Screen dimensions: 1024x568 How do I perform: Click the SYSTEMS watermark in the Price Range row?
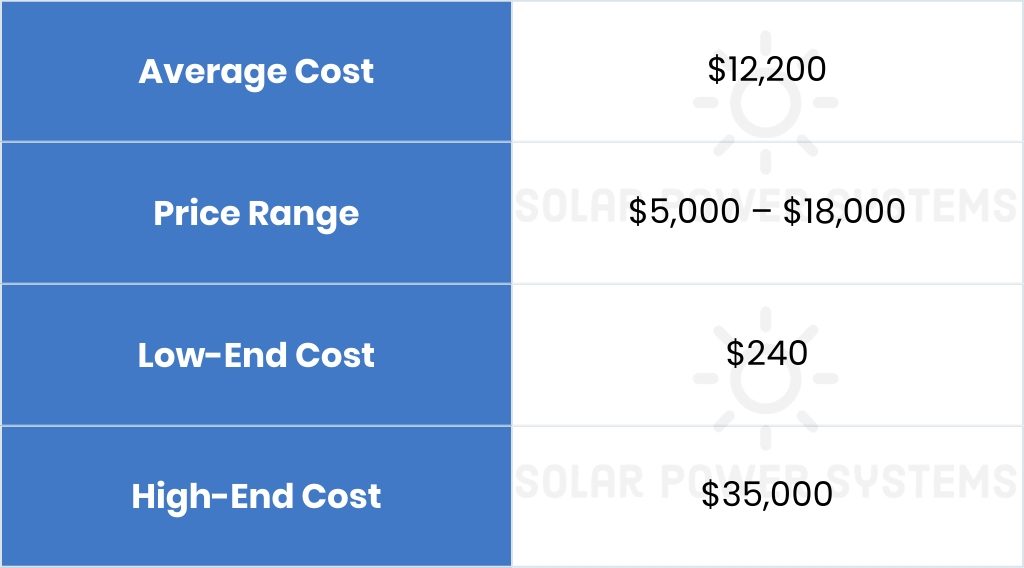pos(955,206)
